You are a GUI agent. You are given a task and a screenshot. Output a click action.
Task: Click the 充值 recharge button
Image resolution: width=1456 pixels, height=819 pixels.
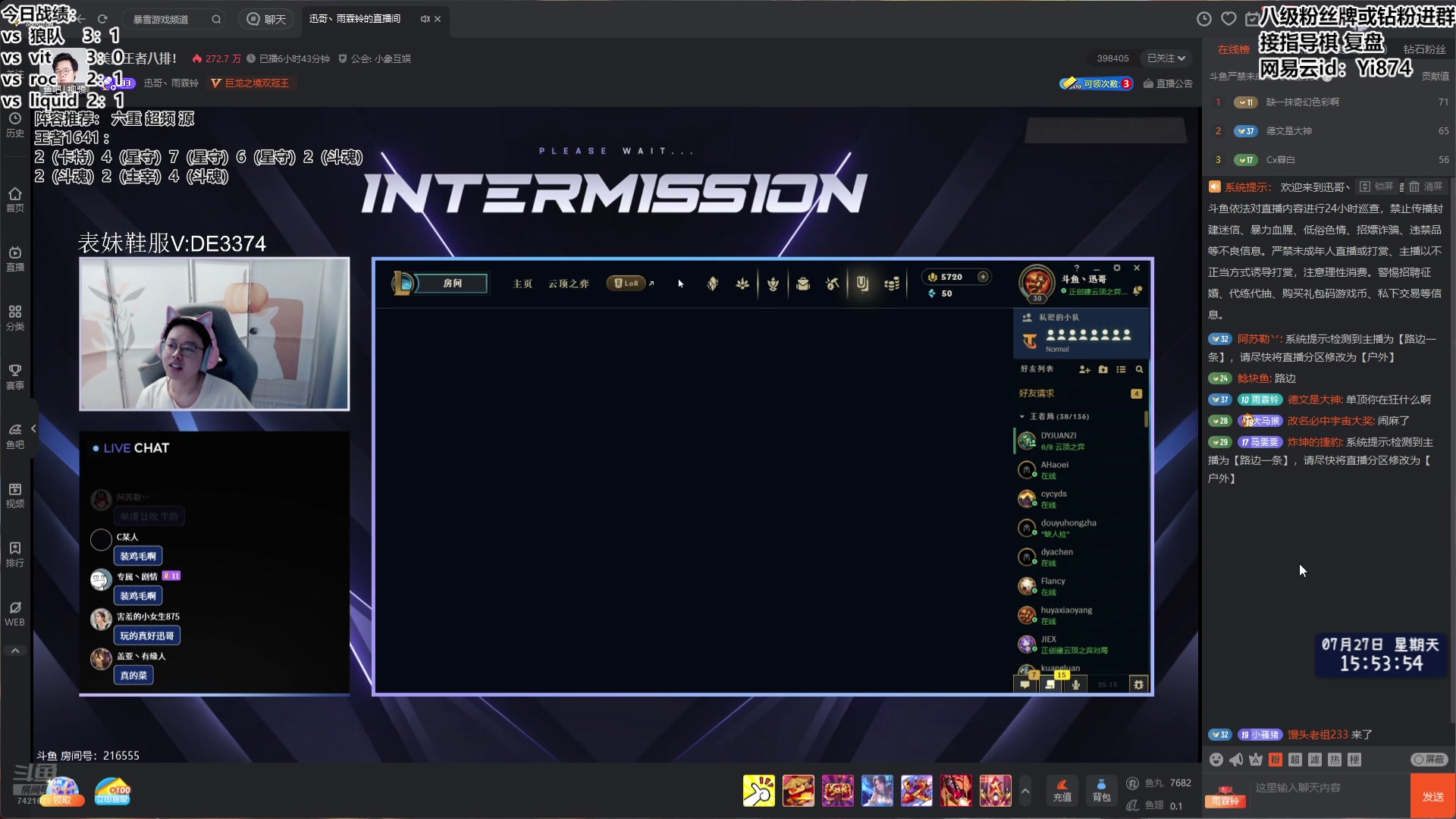tap(1062, 791)
